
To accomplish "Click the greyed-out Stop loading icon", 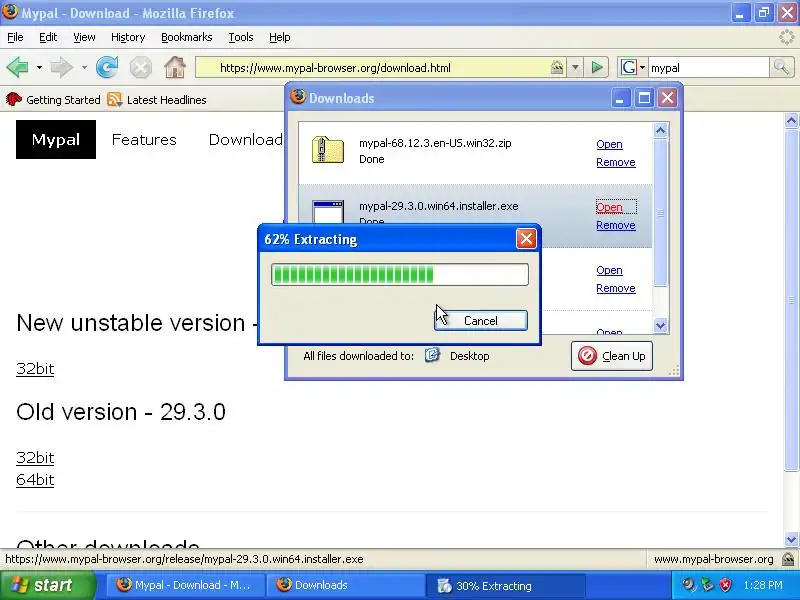I will tap(140, 67).
